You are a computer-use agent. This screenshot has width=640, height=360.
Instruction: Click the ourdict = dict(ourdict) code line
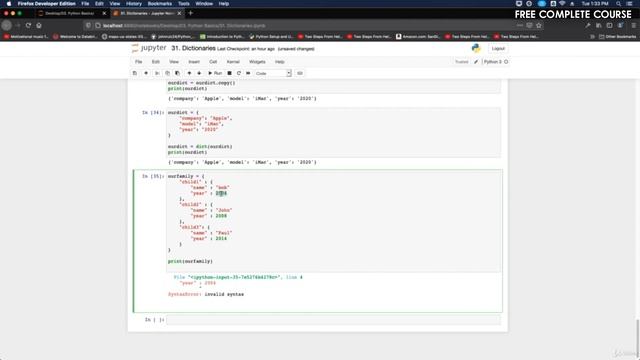(x=200, y=147)
